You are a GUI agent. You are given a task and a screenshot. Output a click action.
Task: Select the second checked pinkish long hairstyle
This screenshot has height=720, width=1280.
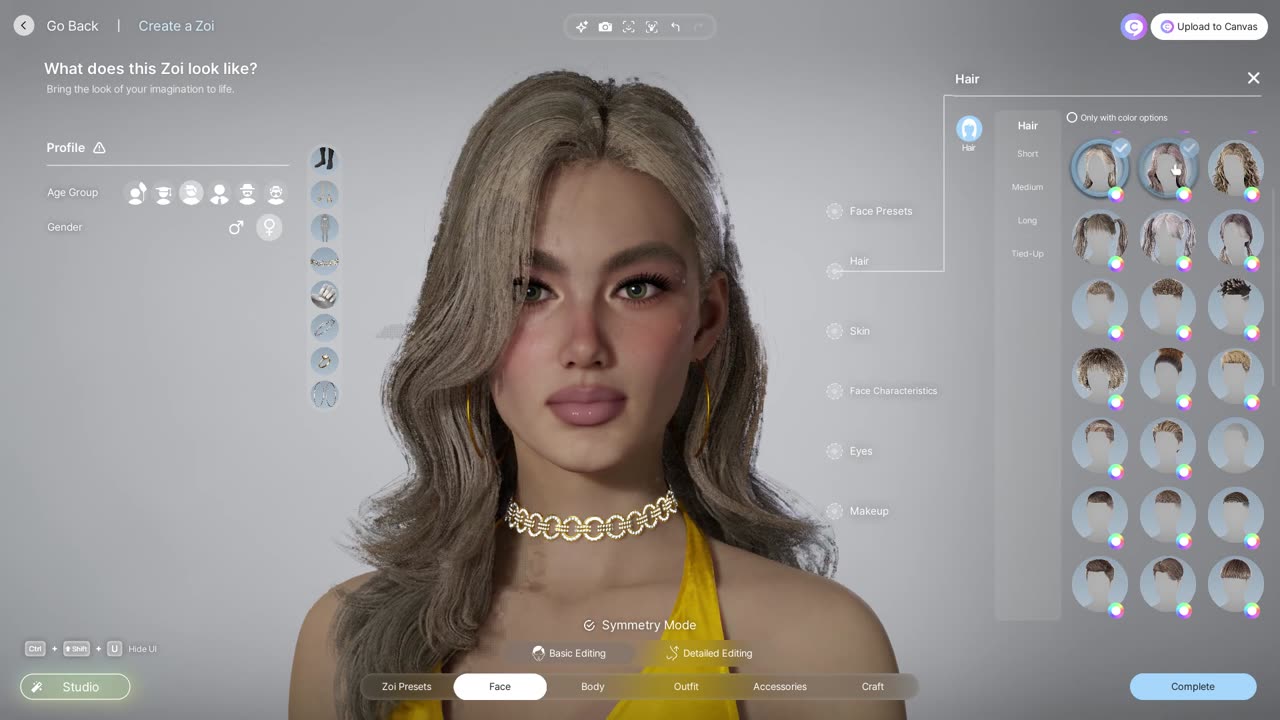click(1167, 167)
